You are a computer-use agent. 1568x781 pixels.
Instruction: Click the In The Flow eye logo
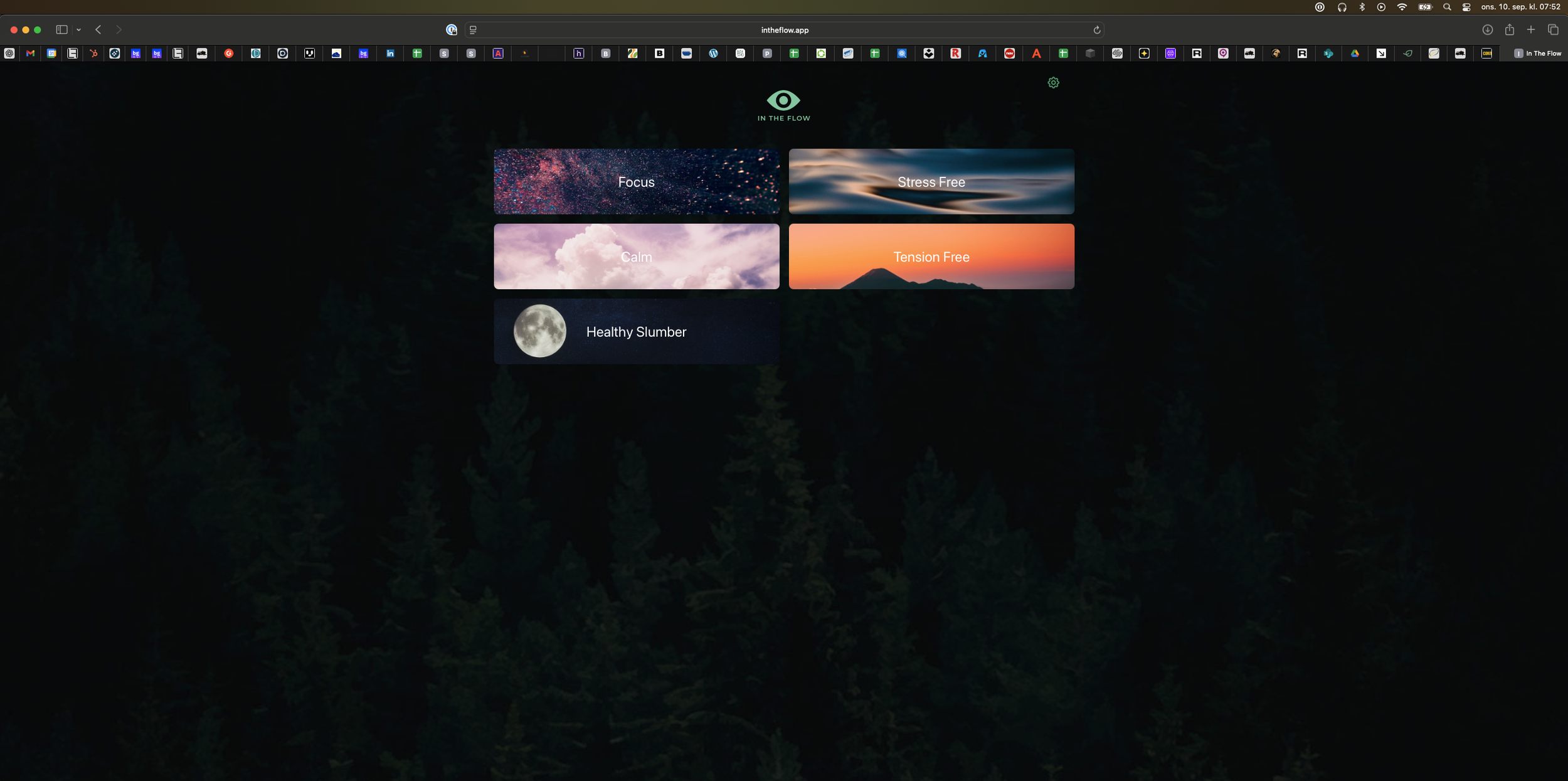(783, 100)
